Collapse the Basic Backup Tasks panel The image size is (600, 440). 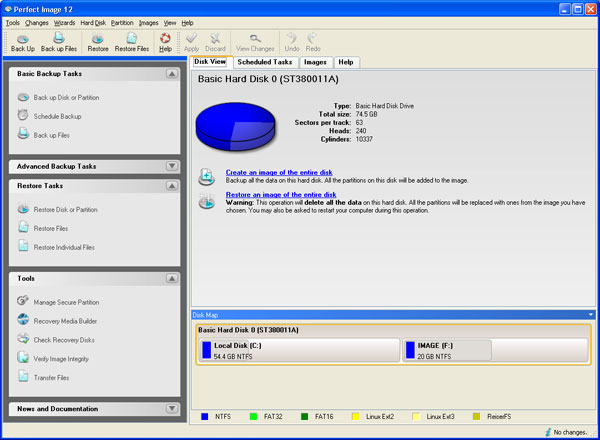[171, 74]
